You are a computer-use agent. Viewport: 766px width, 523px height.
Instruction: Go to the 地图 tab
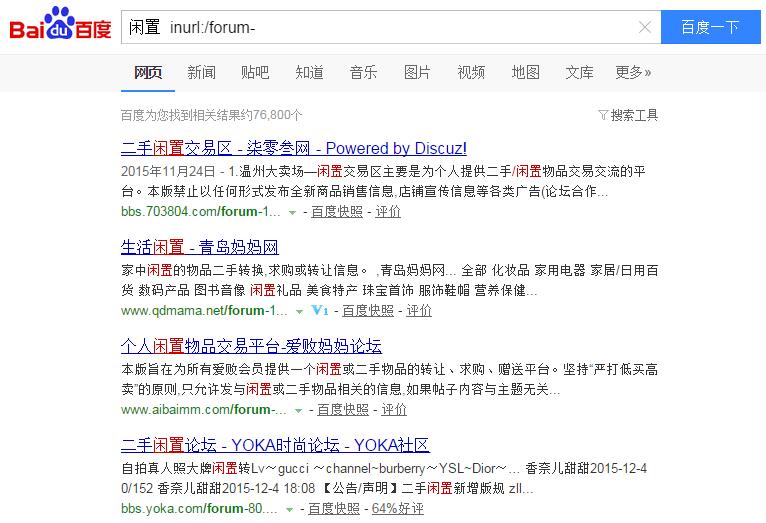[x=526, y=72]
